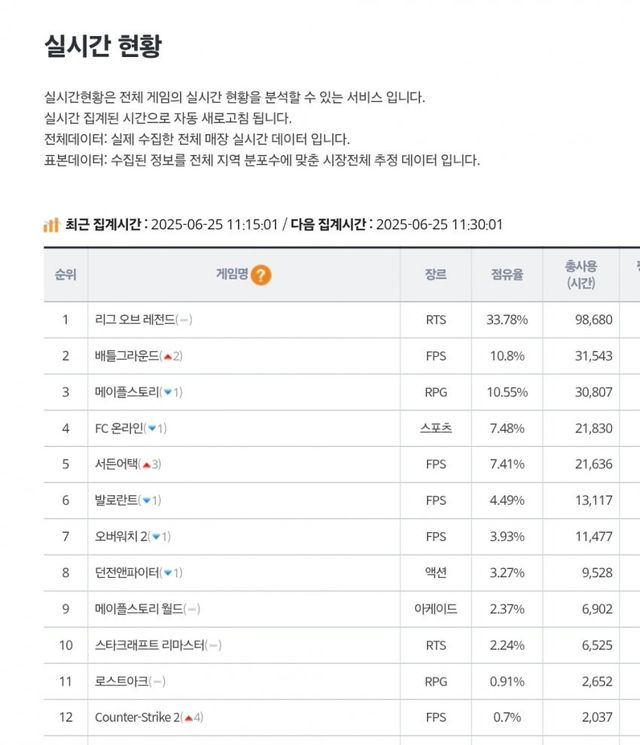Click the blue down arrow next to 던전앤파이터
The image size is (640, 745).
click(x=168, y=573)
